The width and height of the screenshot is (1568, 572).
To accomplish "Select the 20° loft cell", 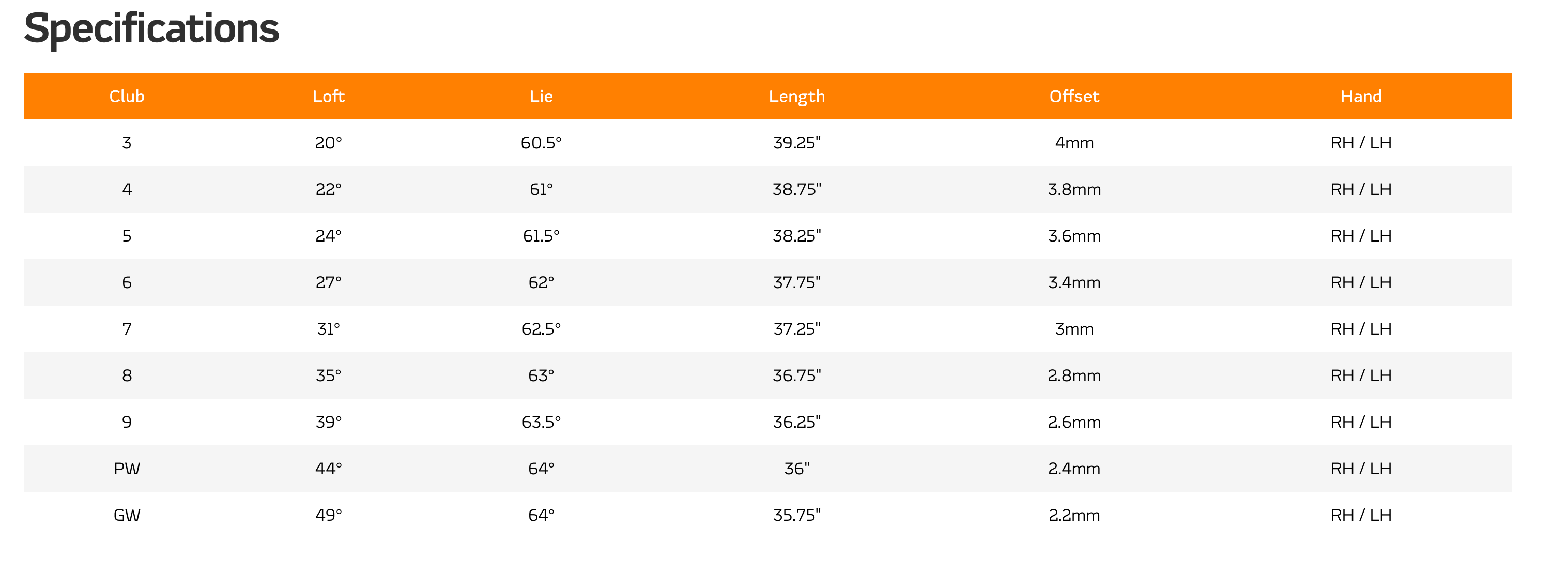I will [x=329, y=143].
